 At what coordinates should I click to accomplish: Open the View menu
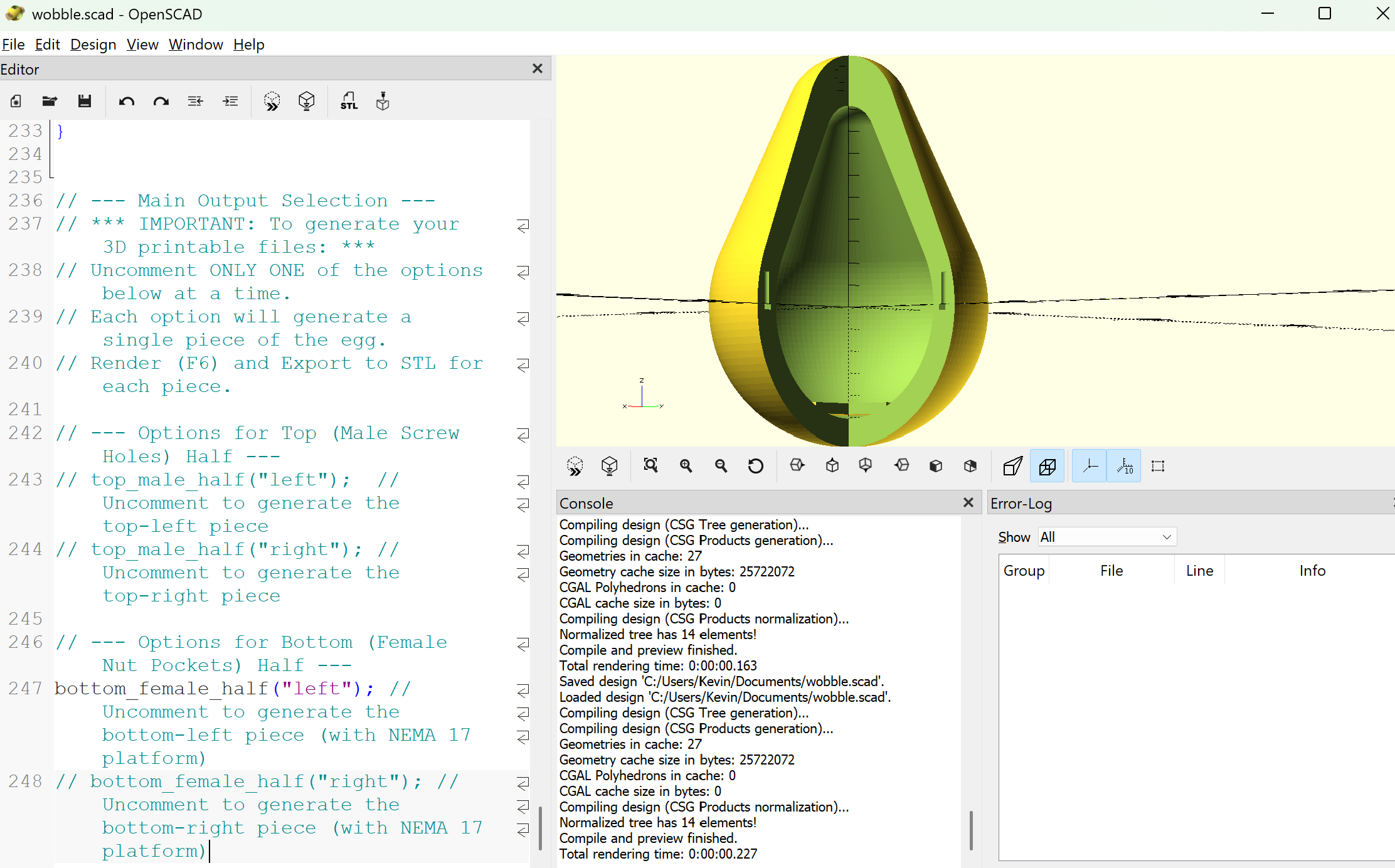point(142,45)
